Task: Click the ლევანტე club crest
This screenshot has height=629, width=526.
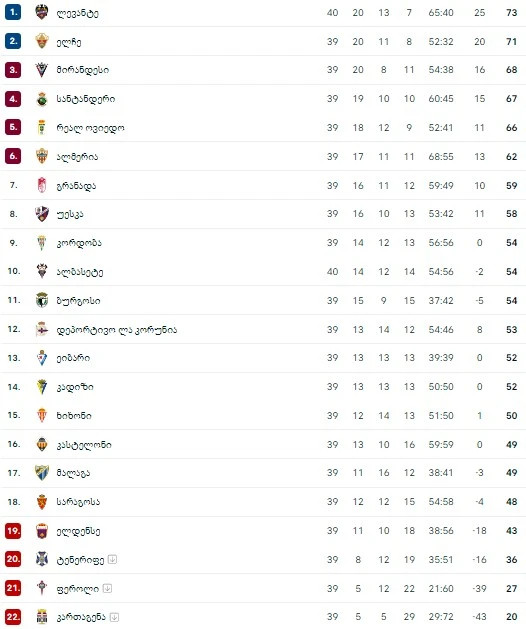Action: [42, 12]
